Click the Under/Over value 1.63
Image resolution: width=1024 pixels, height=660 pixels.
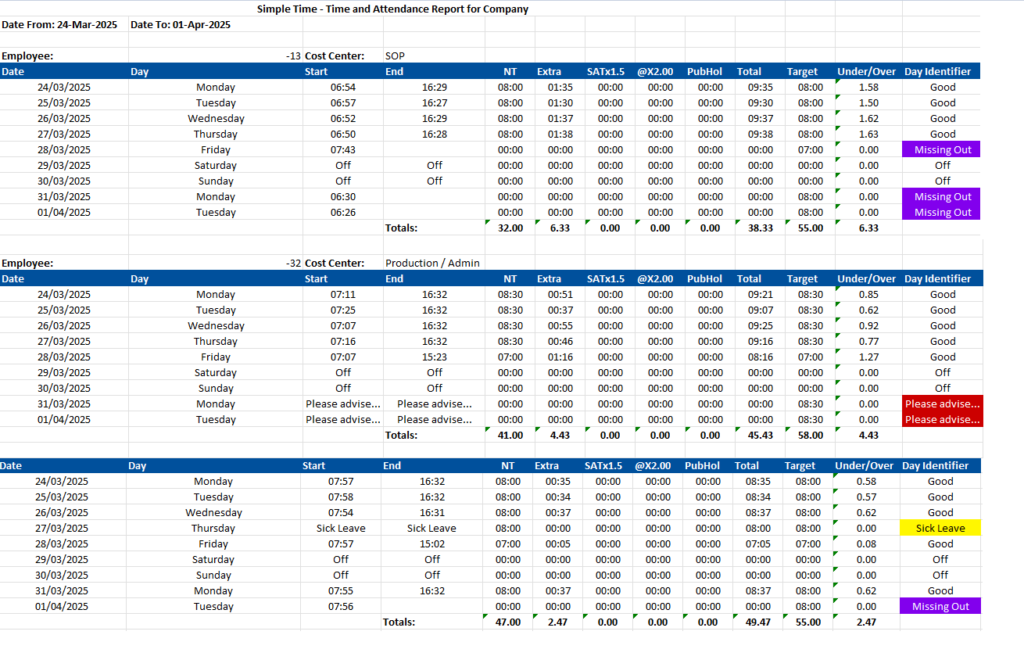(868, 134)
